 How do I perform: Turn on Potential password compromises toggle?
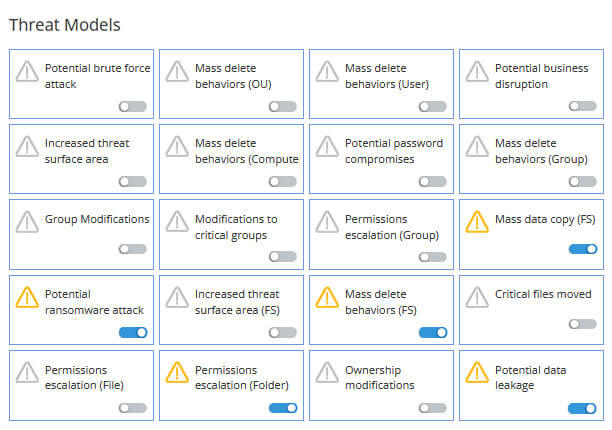click(432, 181)
